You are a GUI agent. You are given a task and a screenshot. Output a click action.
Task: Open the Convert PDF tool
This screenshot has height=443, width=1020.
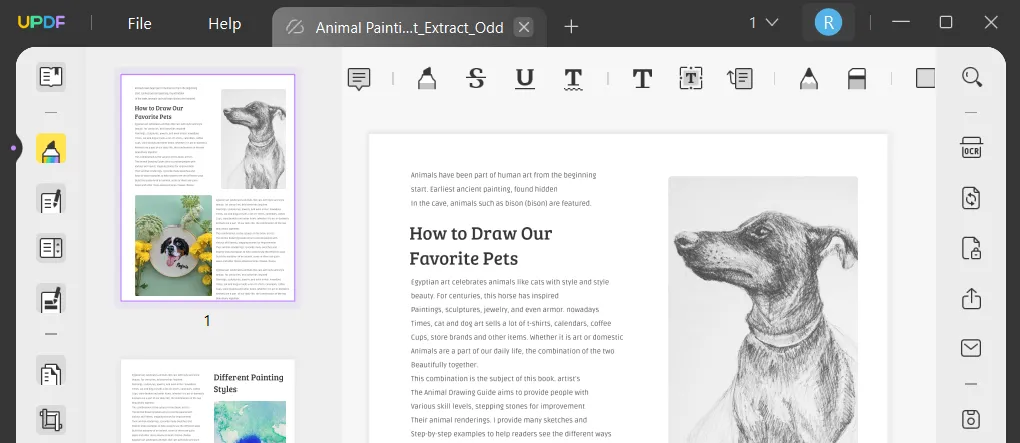(971, 198)
